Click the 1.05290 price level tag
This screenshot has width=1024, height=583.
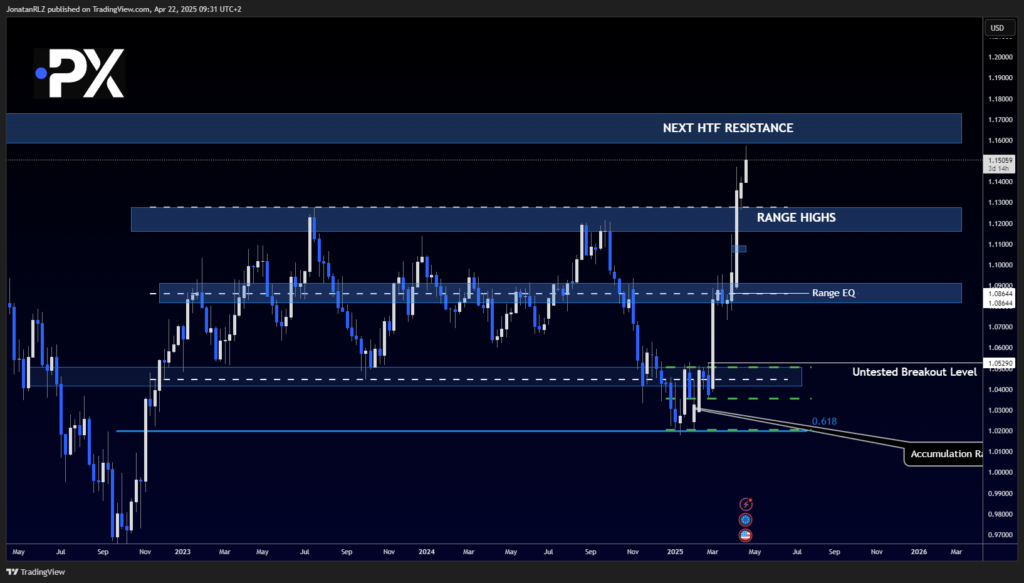tap(1000, 363)
